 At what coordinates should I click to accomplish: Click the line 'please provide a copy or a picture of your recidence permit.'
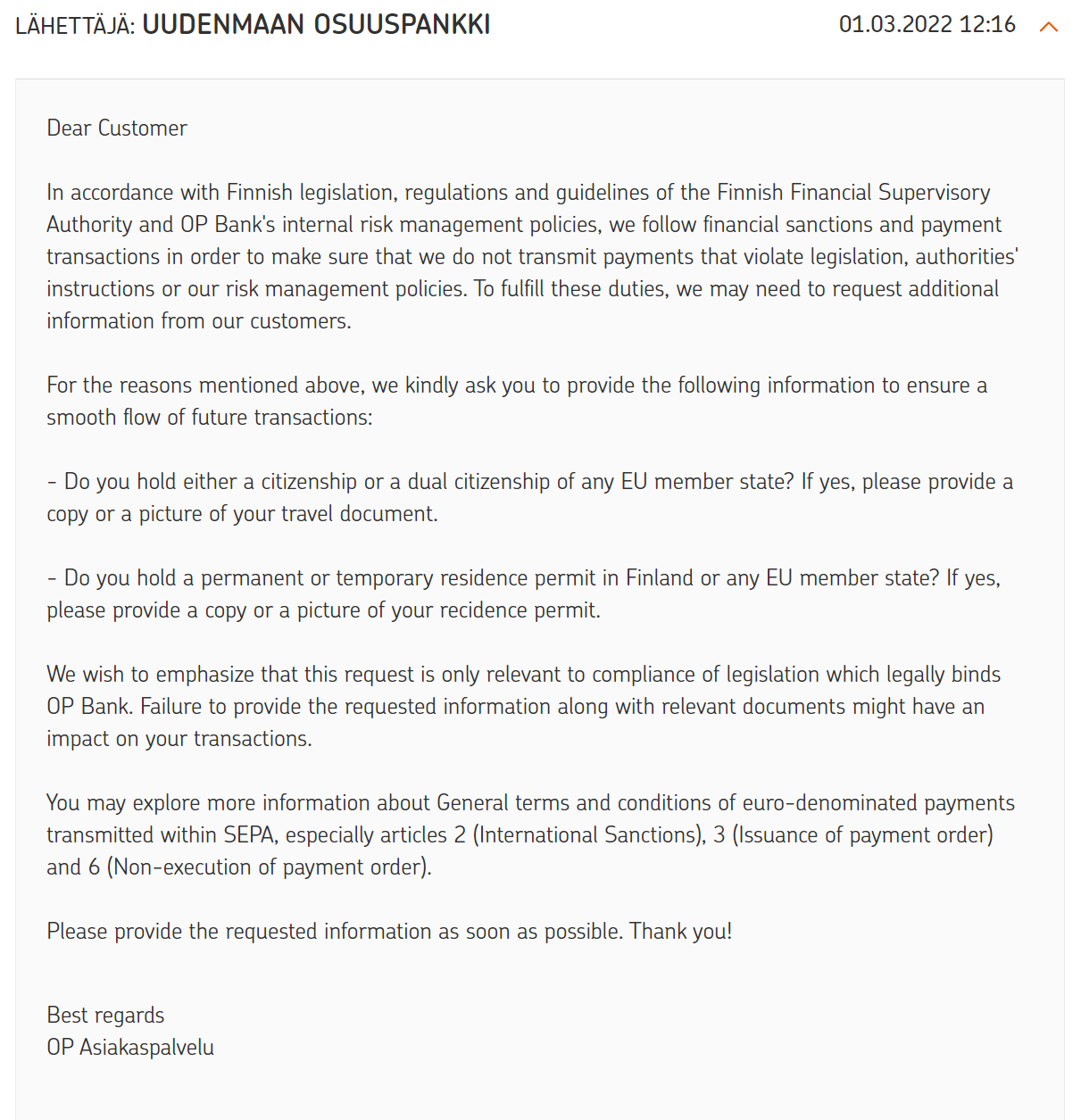pos(323,610)
